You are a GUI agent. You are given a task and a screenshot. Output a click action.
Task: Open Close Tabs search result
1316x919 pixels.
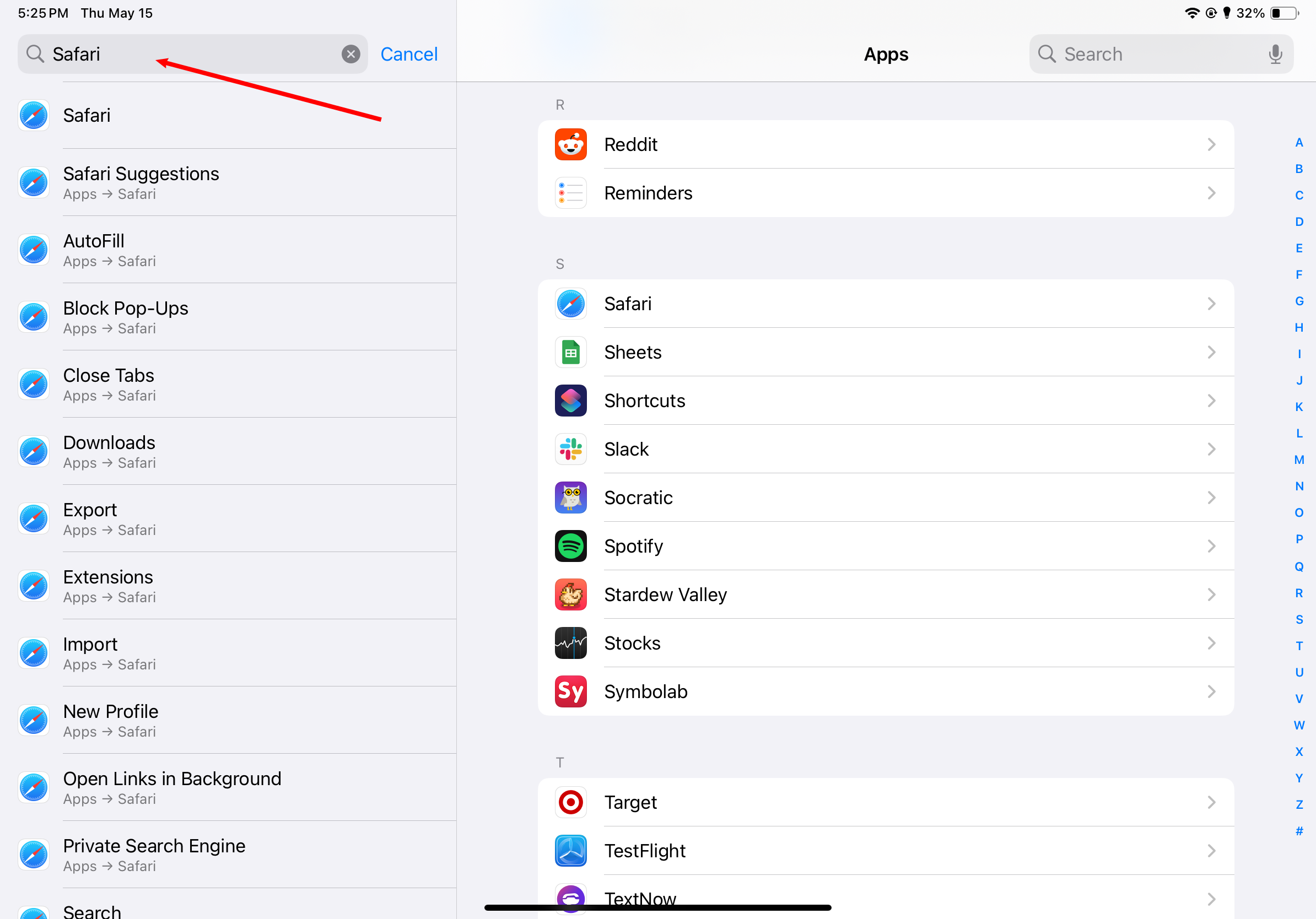pos(228,385)
